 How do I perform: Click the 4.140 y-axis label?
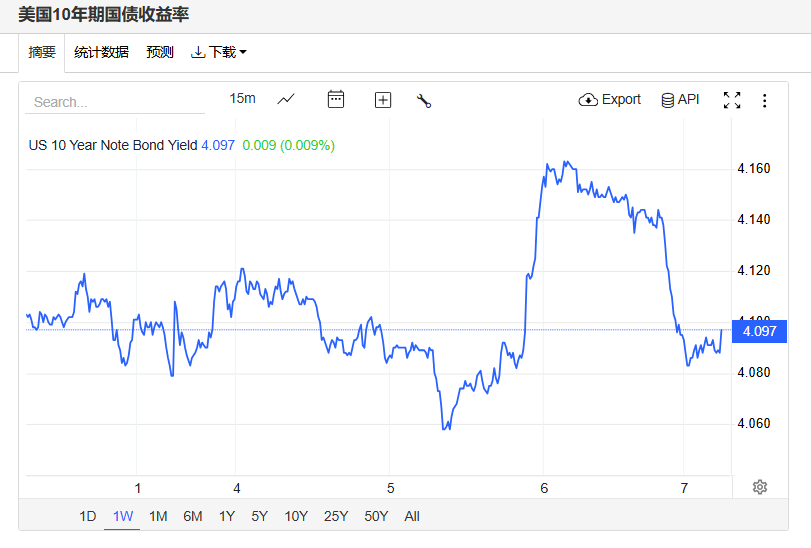[754, 219]
